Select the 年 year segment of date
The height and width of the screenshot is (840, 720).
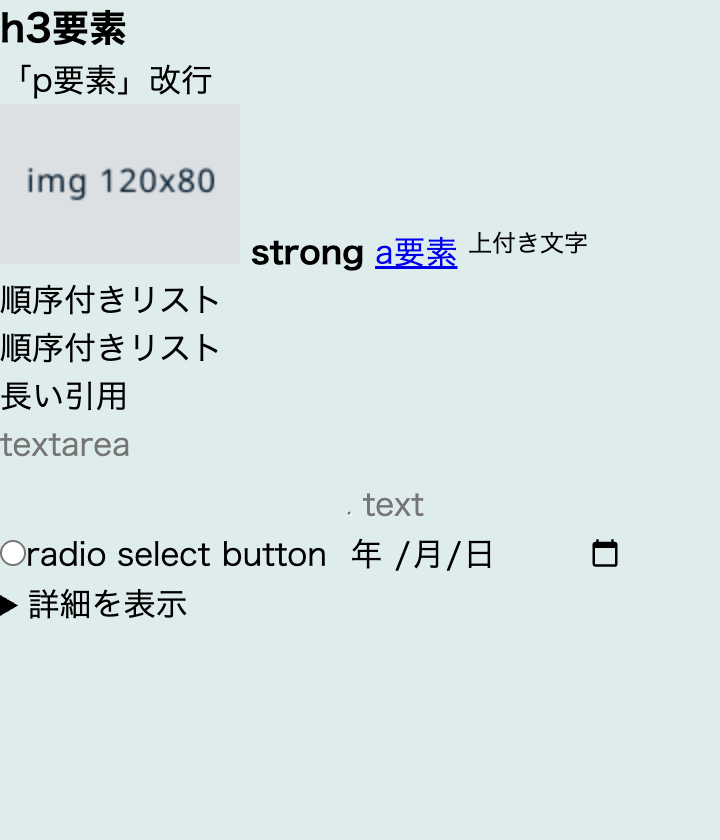(x=366, y=554)
